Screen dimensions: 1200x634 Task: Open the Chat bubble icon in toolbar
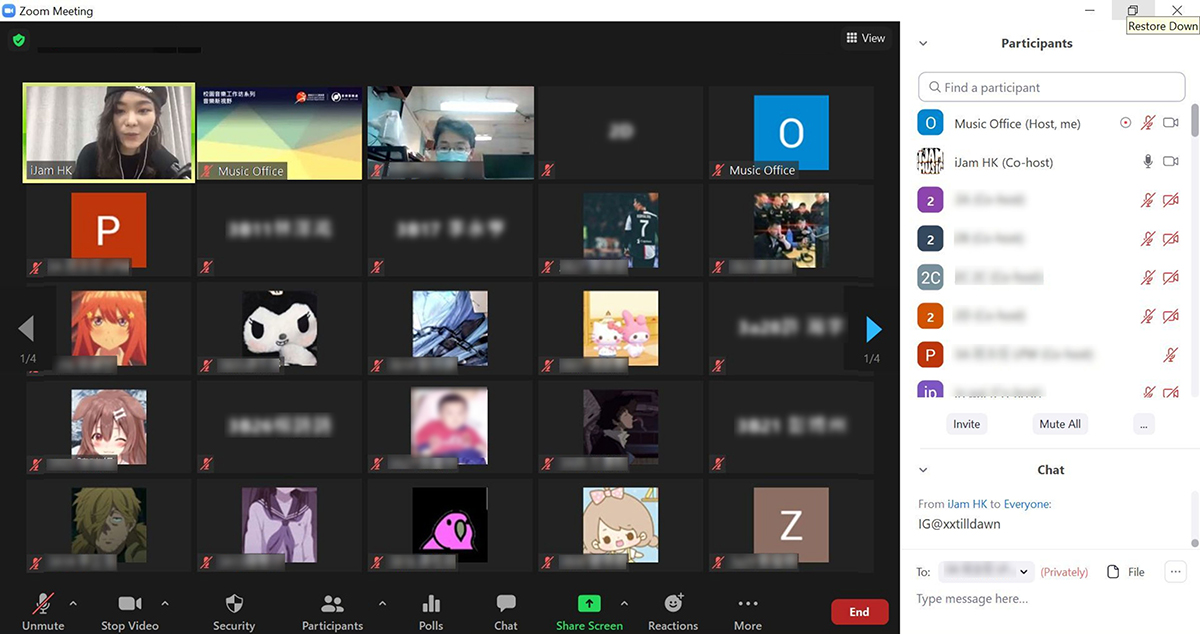click(x=506, y=604)
